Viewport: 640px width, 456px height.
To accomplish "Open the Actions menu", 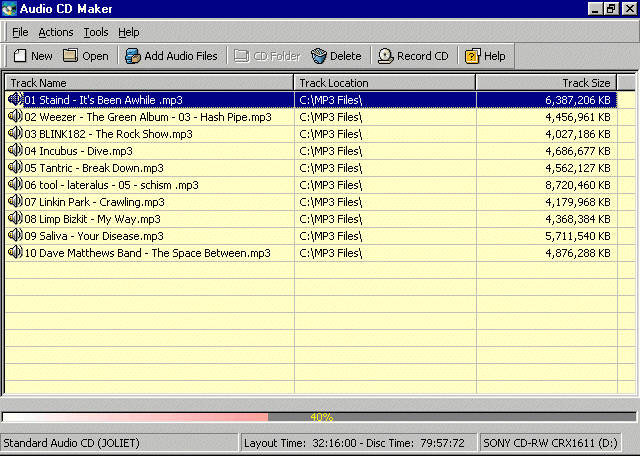I will point(55,32).
